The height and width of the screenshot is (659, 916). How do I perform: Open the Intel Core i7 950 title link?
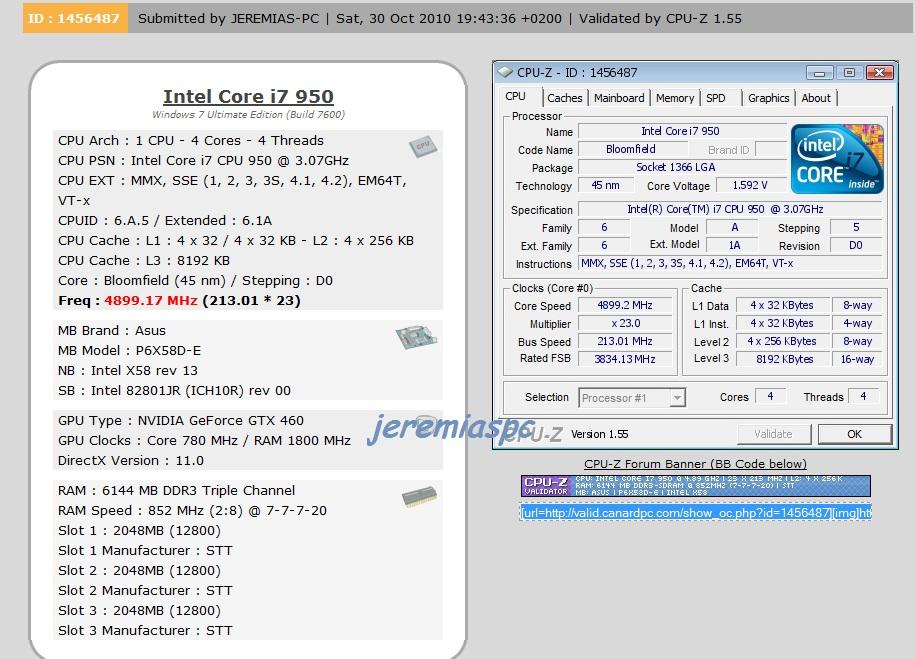click(x=248, y=96)
